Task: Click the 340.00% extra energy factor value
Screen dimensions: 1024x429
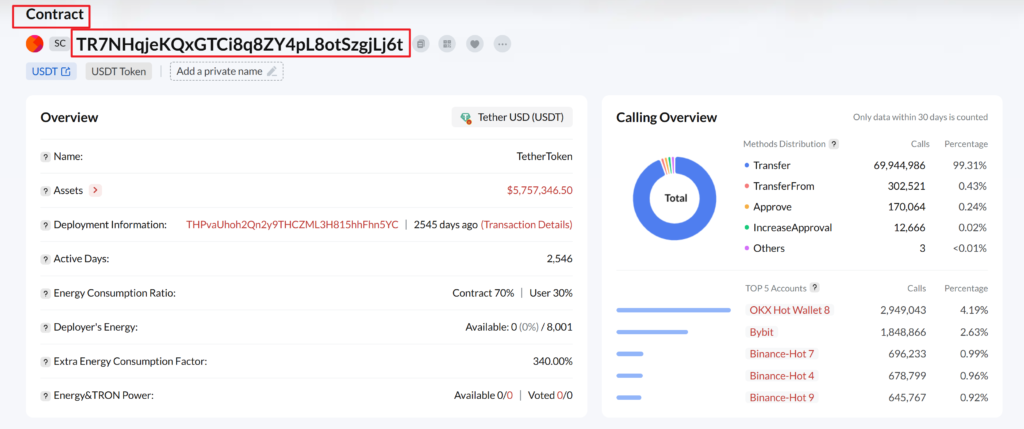Action: pyautogui.click(x=552, y=361)
